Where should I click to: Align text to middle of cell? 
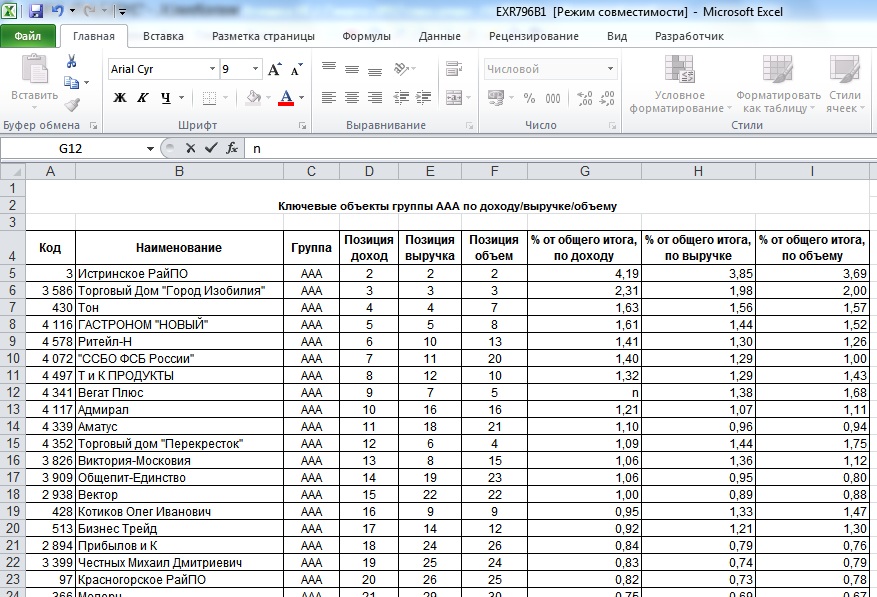point(352,69)
